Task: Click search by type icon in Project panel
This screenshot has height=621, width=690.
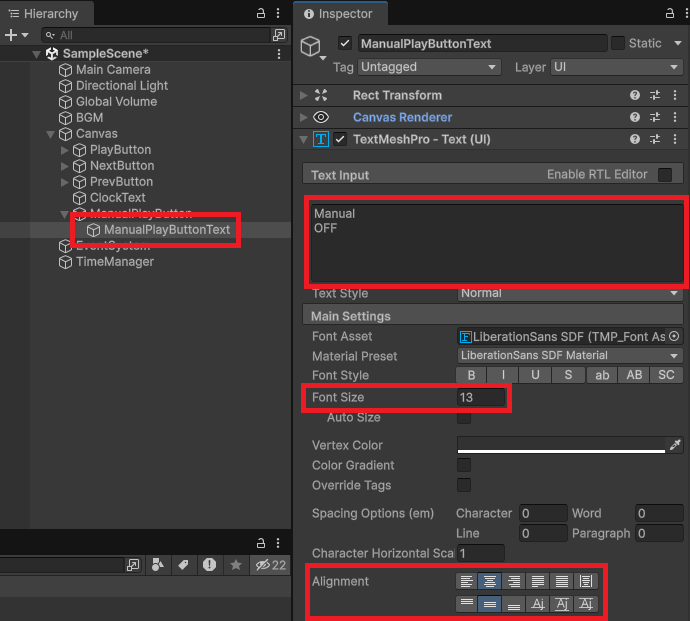Action: pos(158,565)
